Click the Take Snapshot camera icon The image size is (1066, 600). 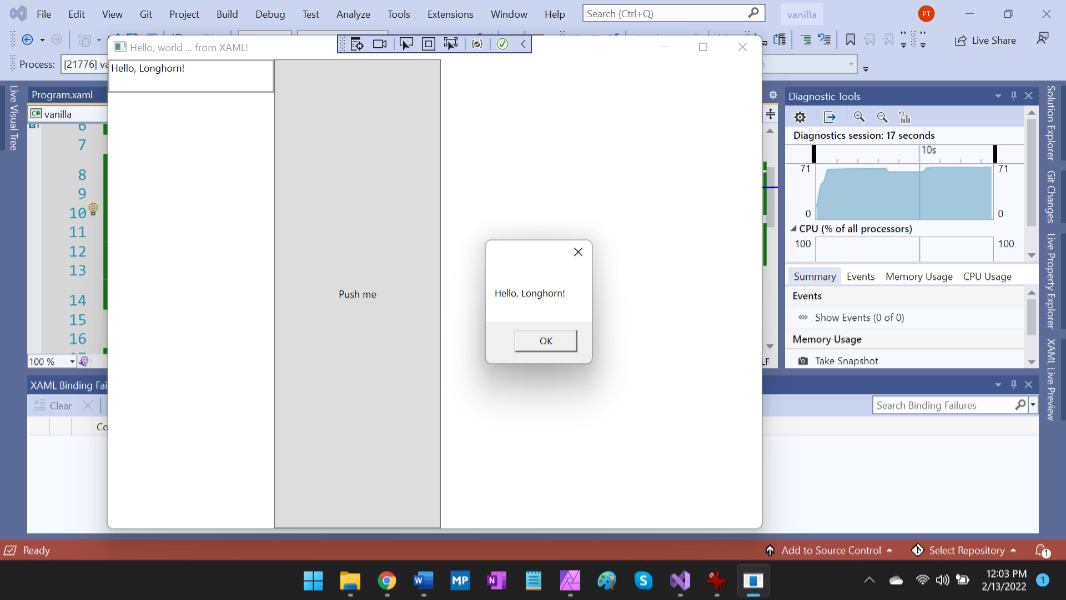click(x=803, y=361)
